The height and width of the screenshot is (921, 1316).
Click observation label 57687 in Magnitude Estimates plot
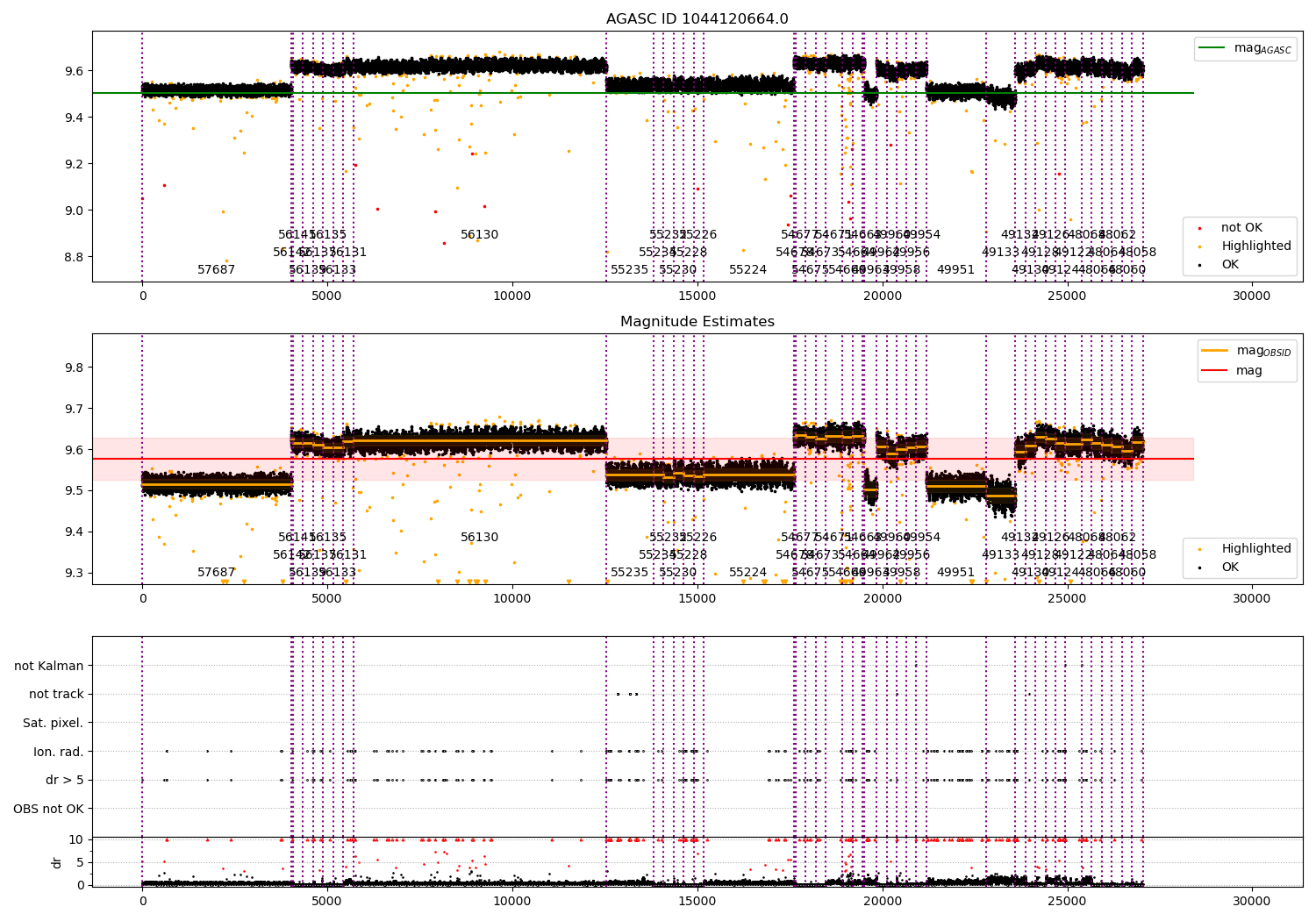(x=217, y=573)
